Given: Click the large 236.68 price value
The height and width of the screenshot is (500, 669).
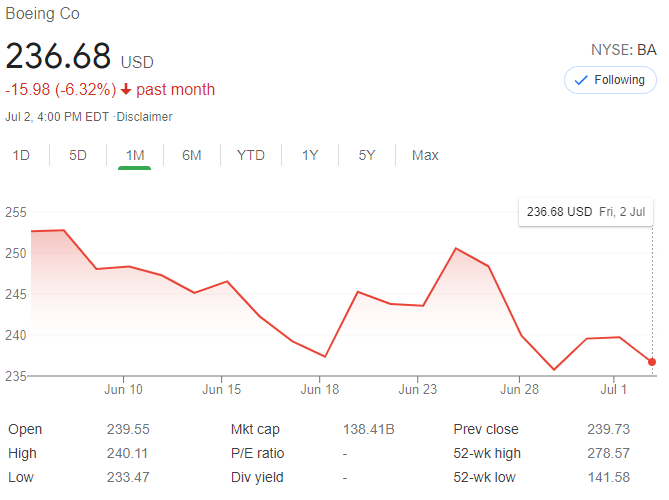Looking at the screenshot, I should tap(58, 56).
